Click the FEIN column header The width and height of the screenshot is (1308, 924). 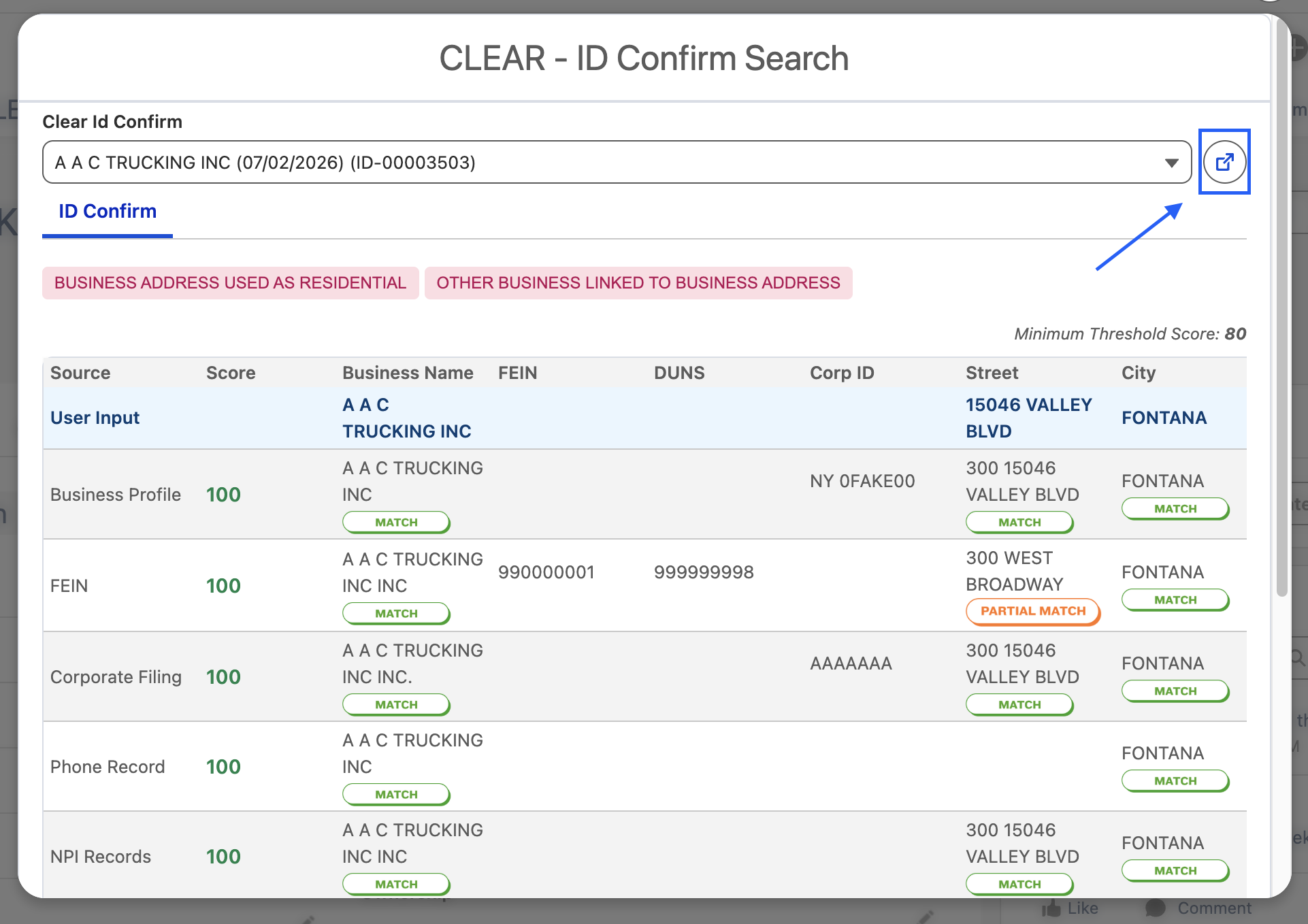click(x=517, y=373)
